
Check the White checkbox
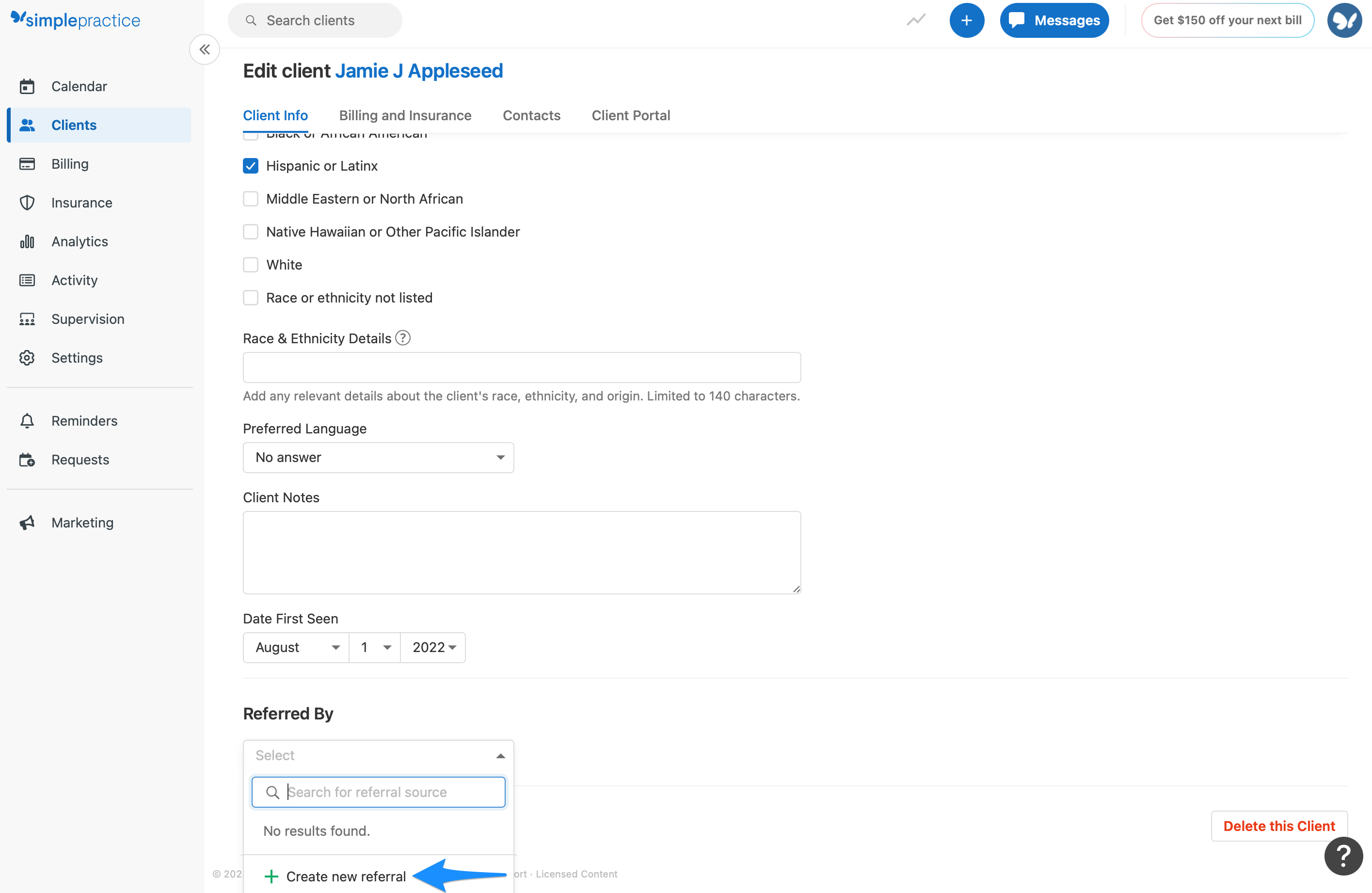click(251, 265)
